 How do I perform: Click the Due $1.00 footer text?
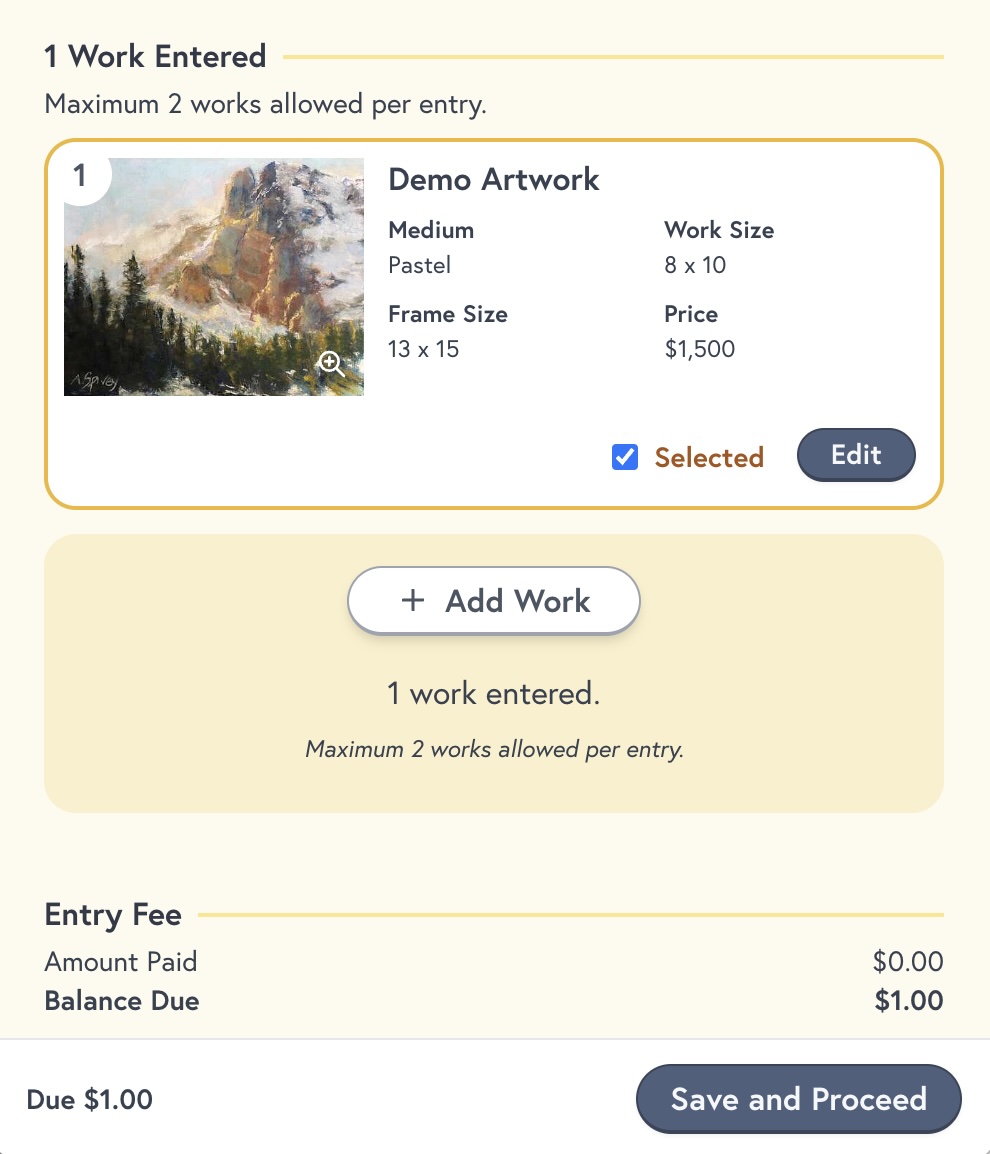tap(89, 1099)
